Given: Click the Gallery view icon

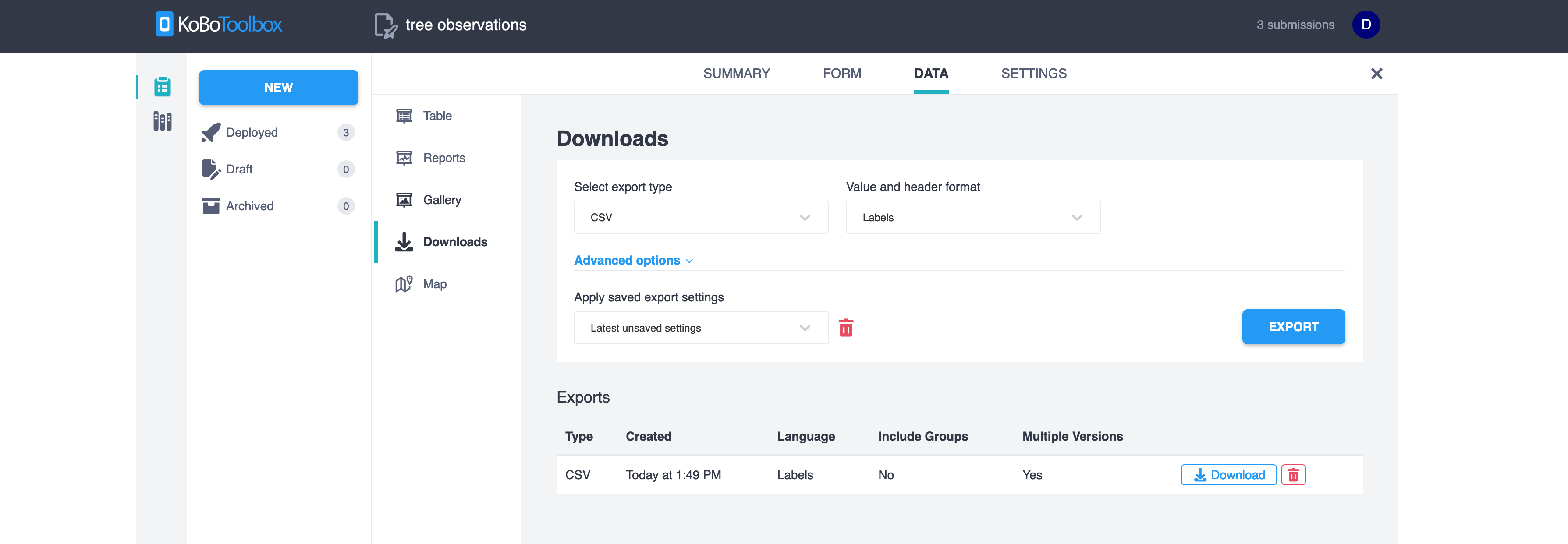Looking at the screenshot, I should click(x=404, y=199).
